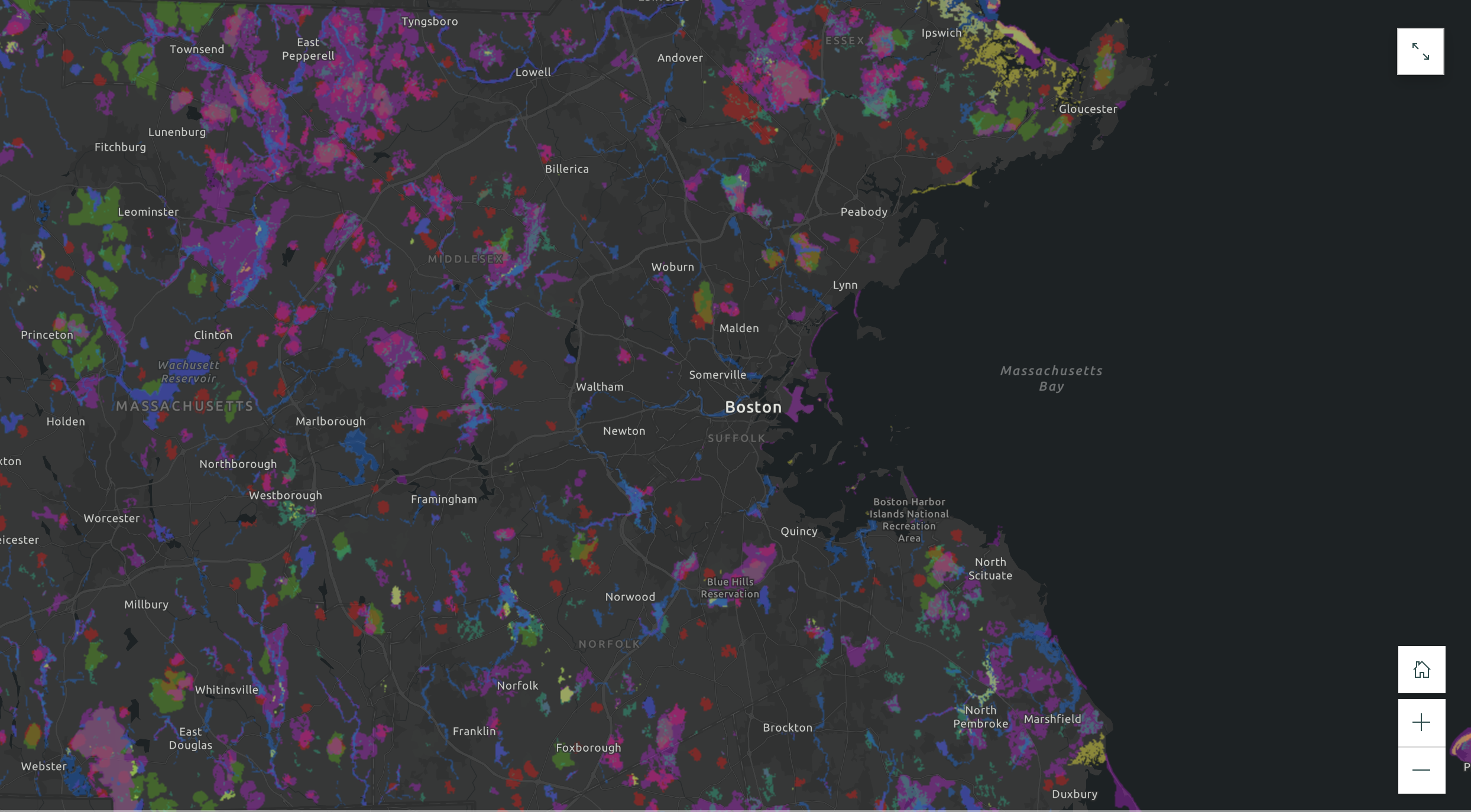This screenshot has height=812, width=1471.
Task: Click the Newton label
Action: (x=624, y=431)
